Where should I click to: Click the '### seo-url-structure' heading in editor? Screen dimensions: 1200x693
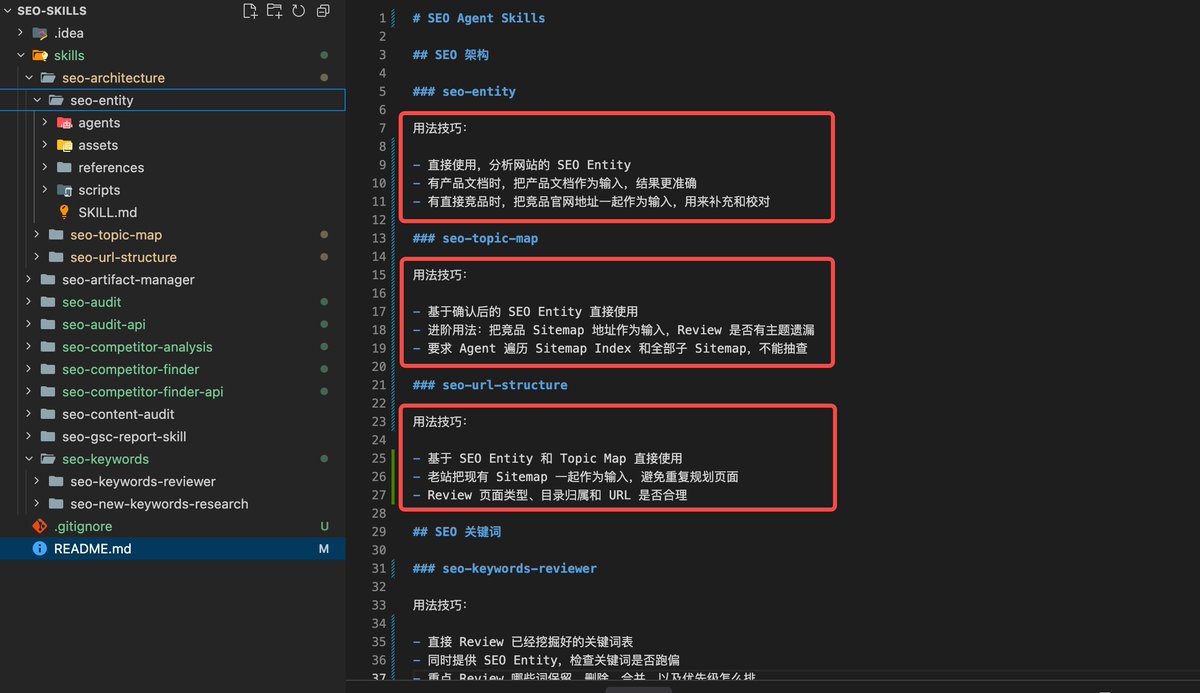490,385
